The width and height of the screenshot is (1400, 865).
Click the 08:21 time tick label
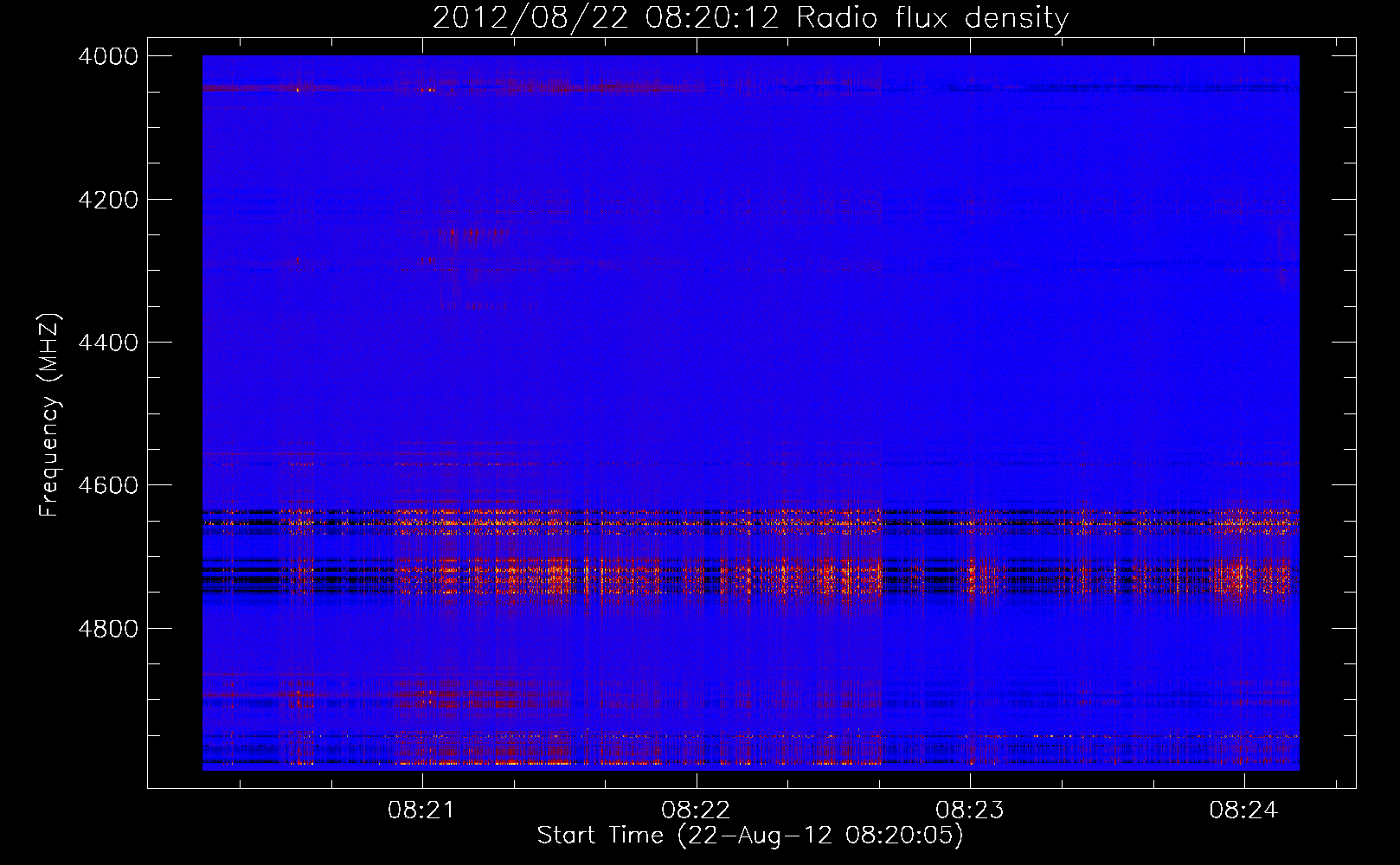pos(421,810)
